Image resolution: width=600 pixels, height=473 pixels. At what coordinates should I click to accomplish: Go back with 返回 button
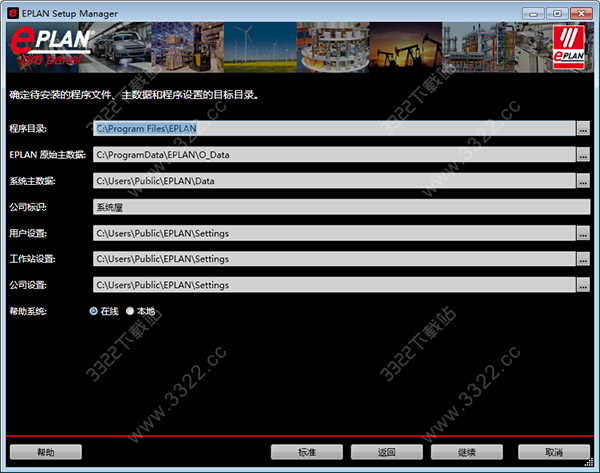387,452
